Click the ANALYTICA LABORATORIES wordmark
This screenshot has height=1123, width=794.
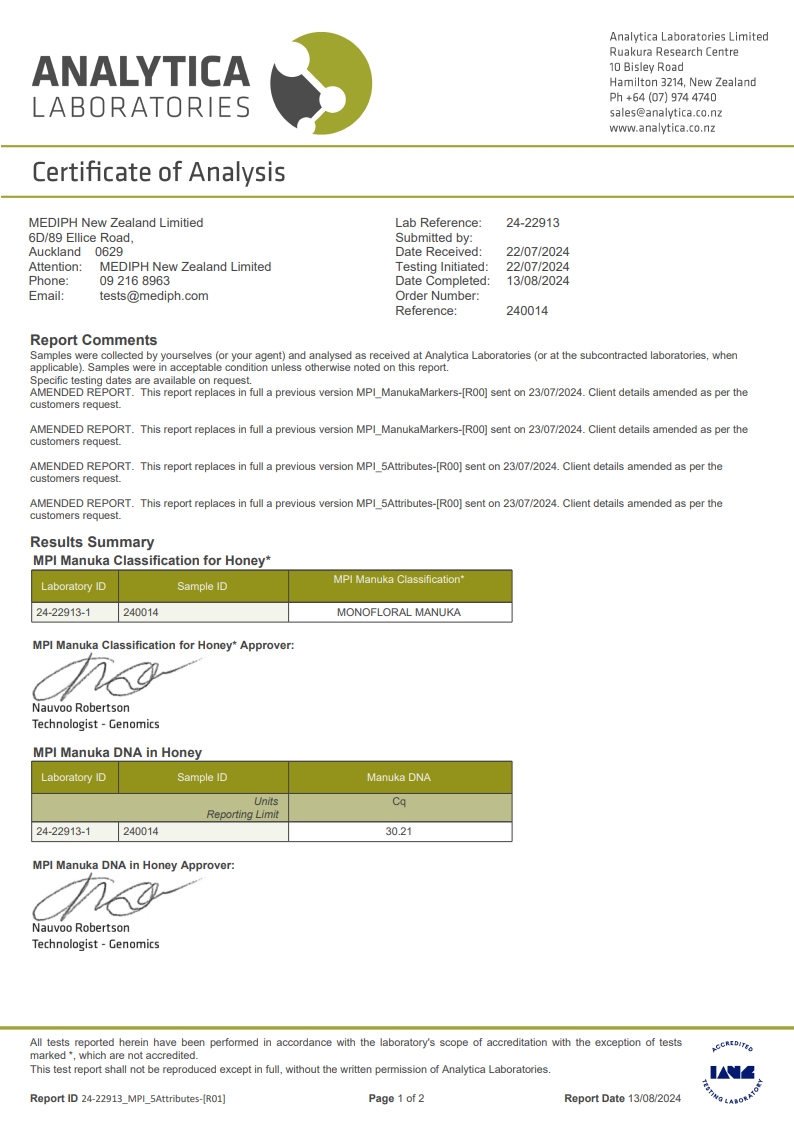tap(141, 87)
